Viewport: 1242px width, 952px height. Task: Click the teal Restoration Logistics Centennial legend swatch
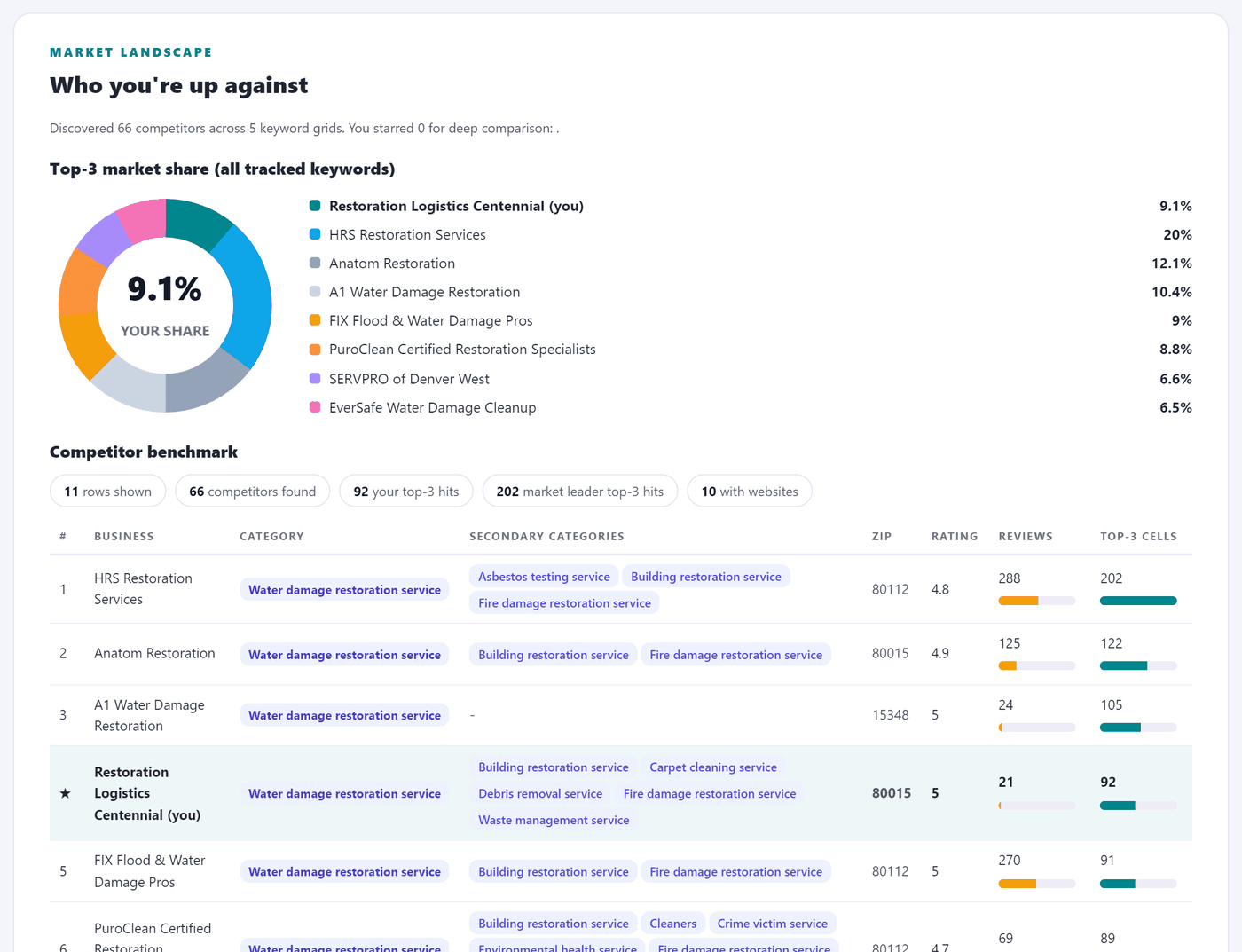[315, 206]
